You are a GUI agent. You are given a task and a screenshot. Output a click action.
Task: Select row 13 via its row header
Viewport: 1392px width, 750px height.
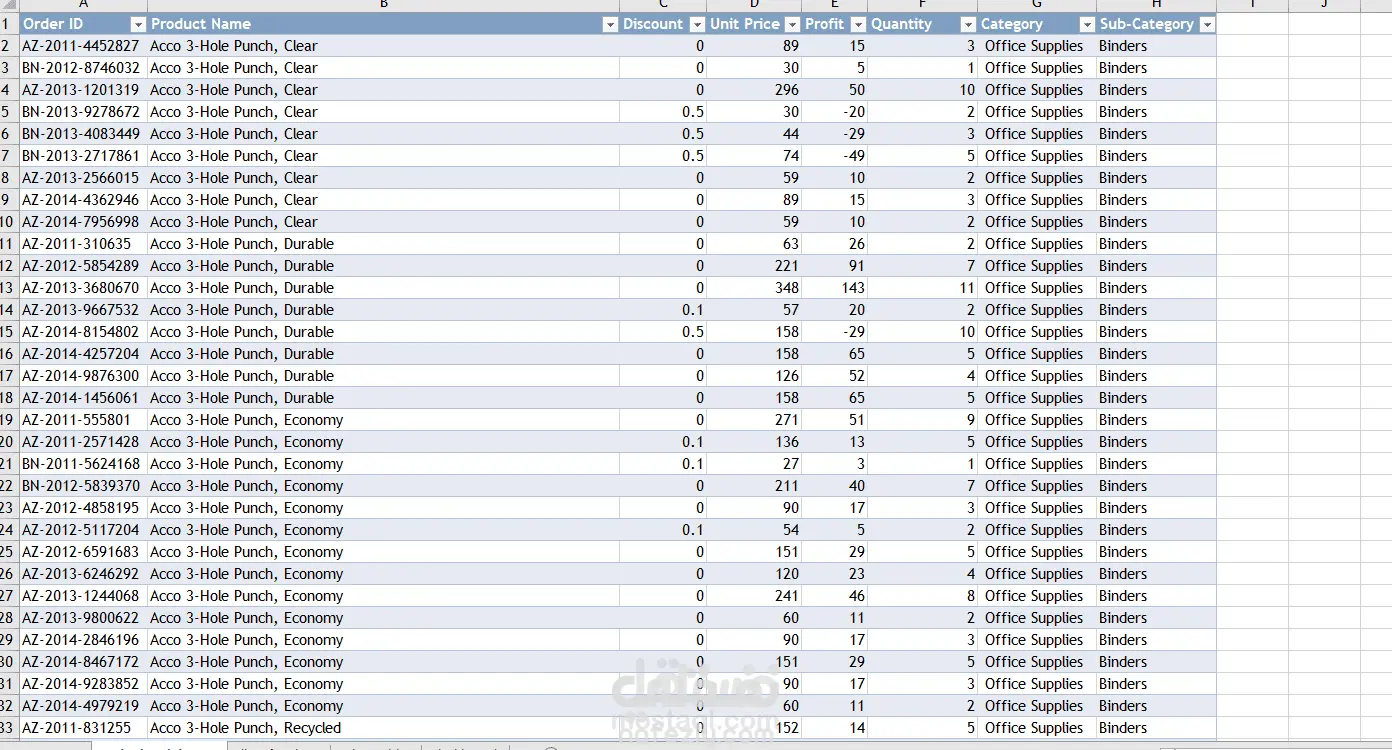click(9, 288)
